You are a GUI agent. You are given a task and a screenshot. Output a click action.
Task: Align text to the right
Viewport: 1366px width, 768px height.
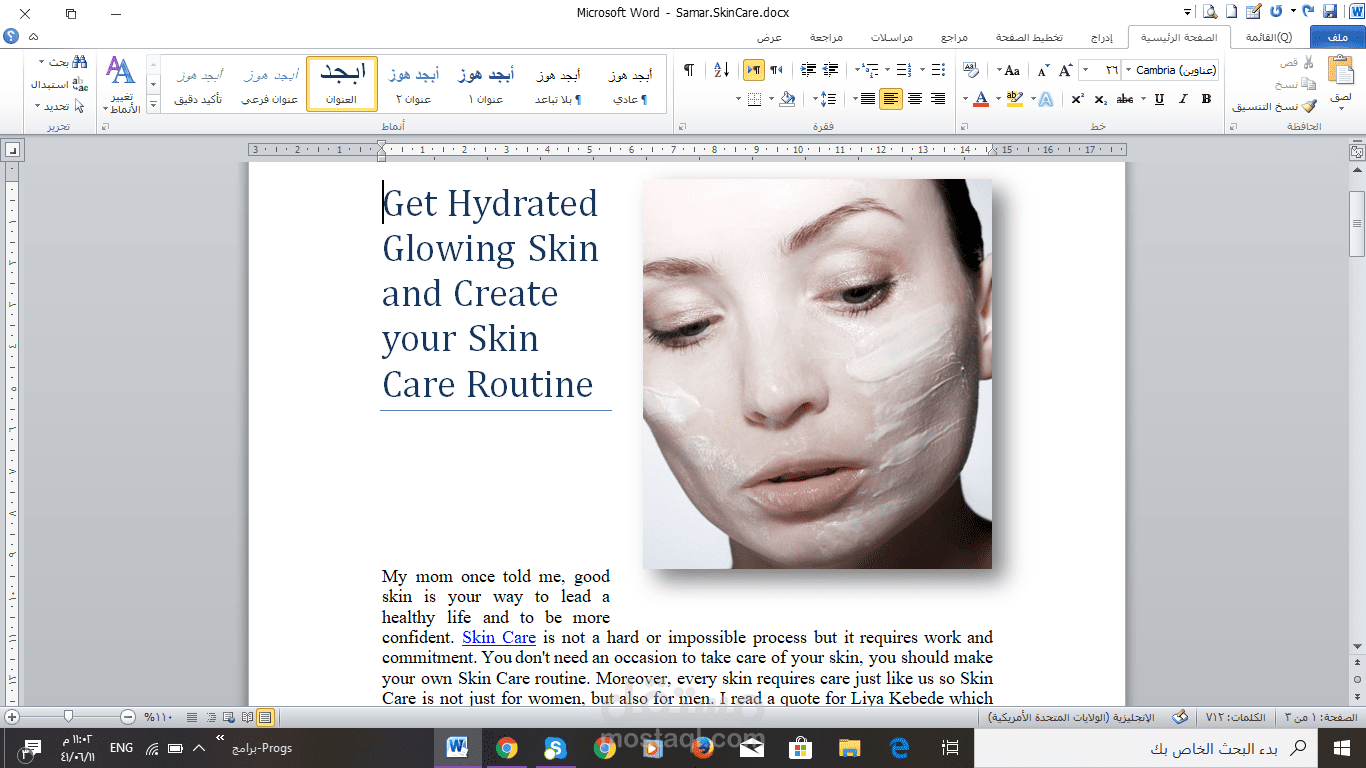tap(938, 99)
